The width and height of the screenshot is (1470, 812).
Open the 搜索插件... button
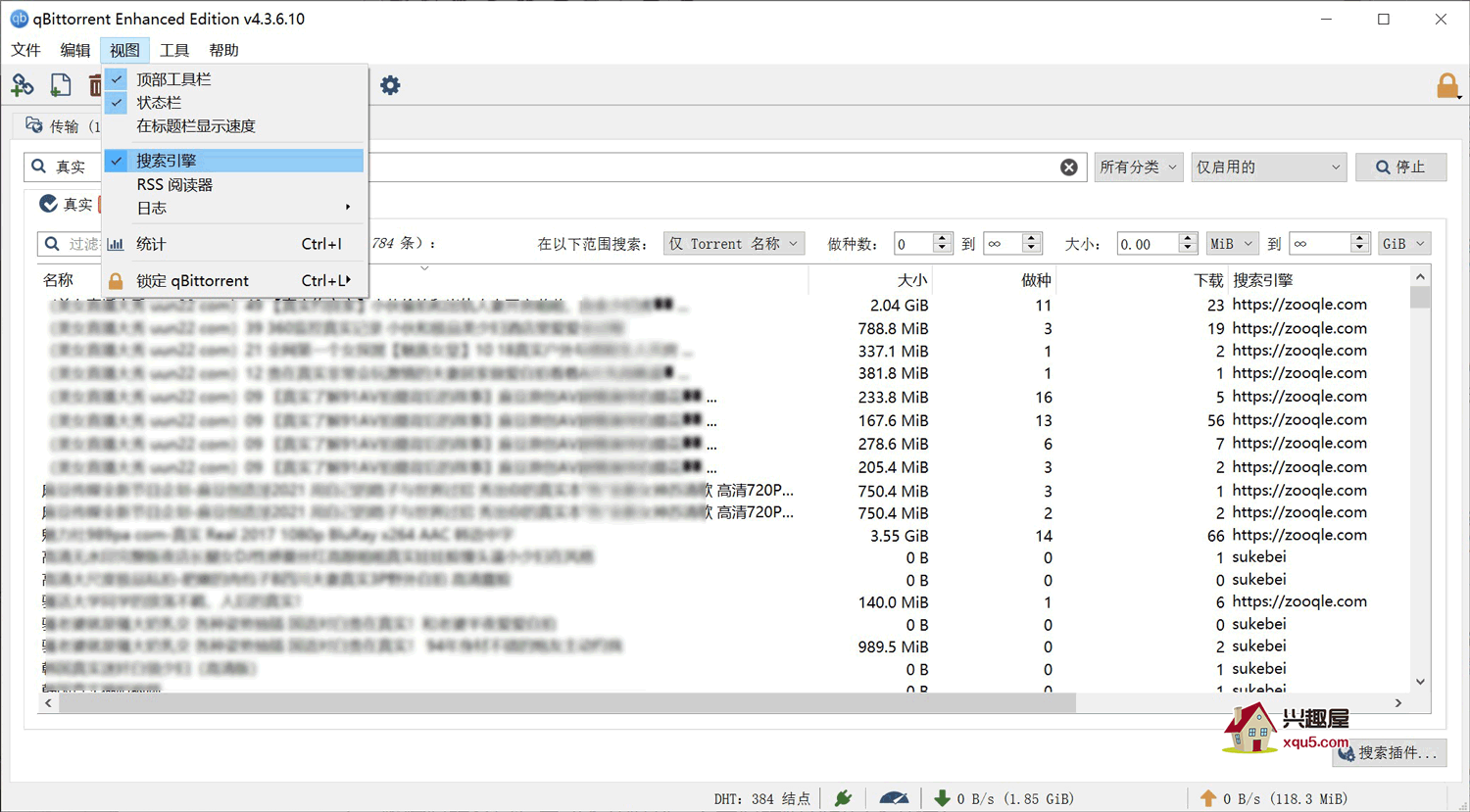pyautogui.click(x=1390, y=752)
